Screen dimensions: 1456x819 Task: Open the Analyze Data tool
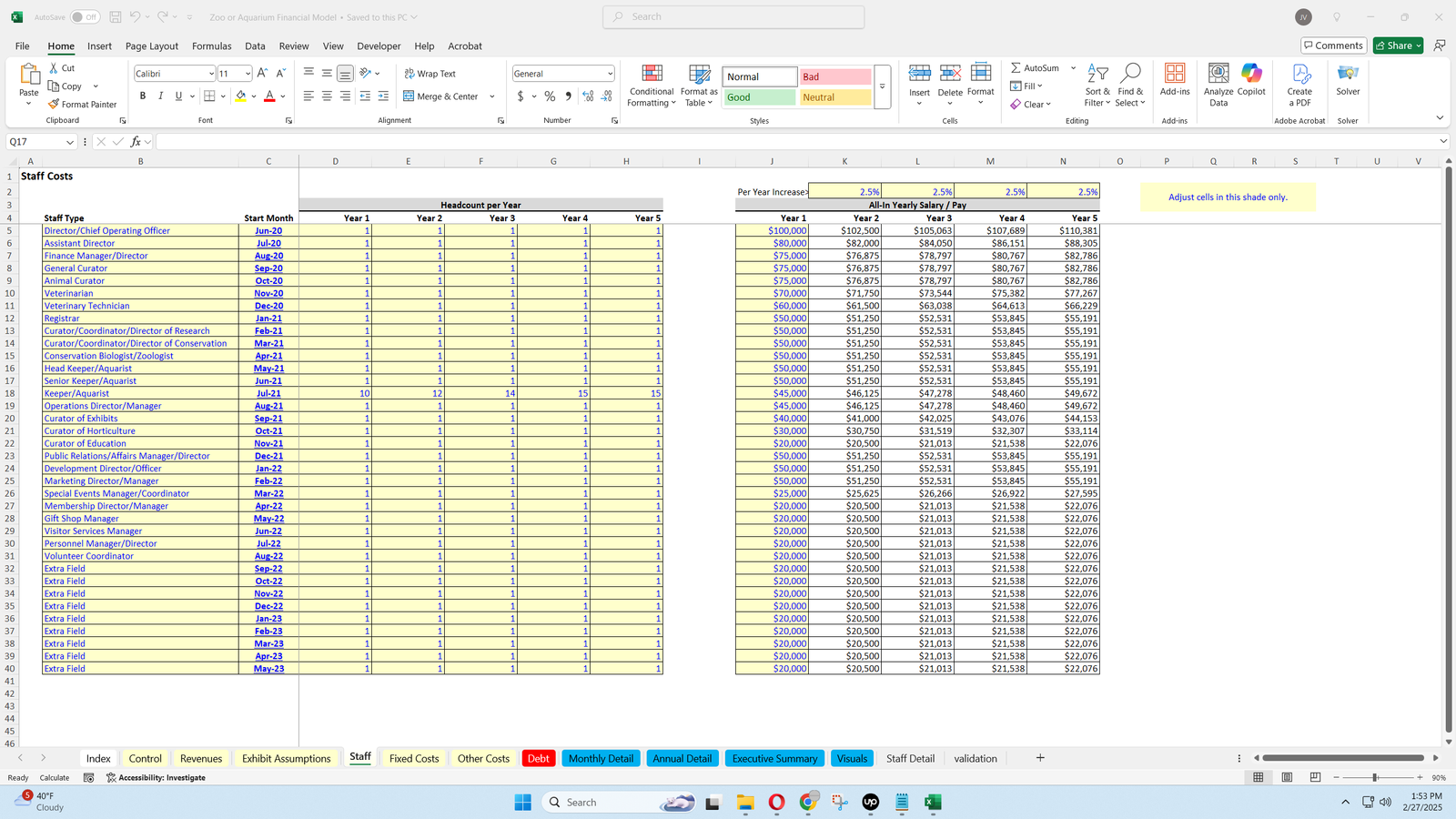pyautogui.click(x=1218, y=75)
